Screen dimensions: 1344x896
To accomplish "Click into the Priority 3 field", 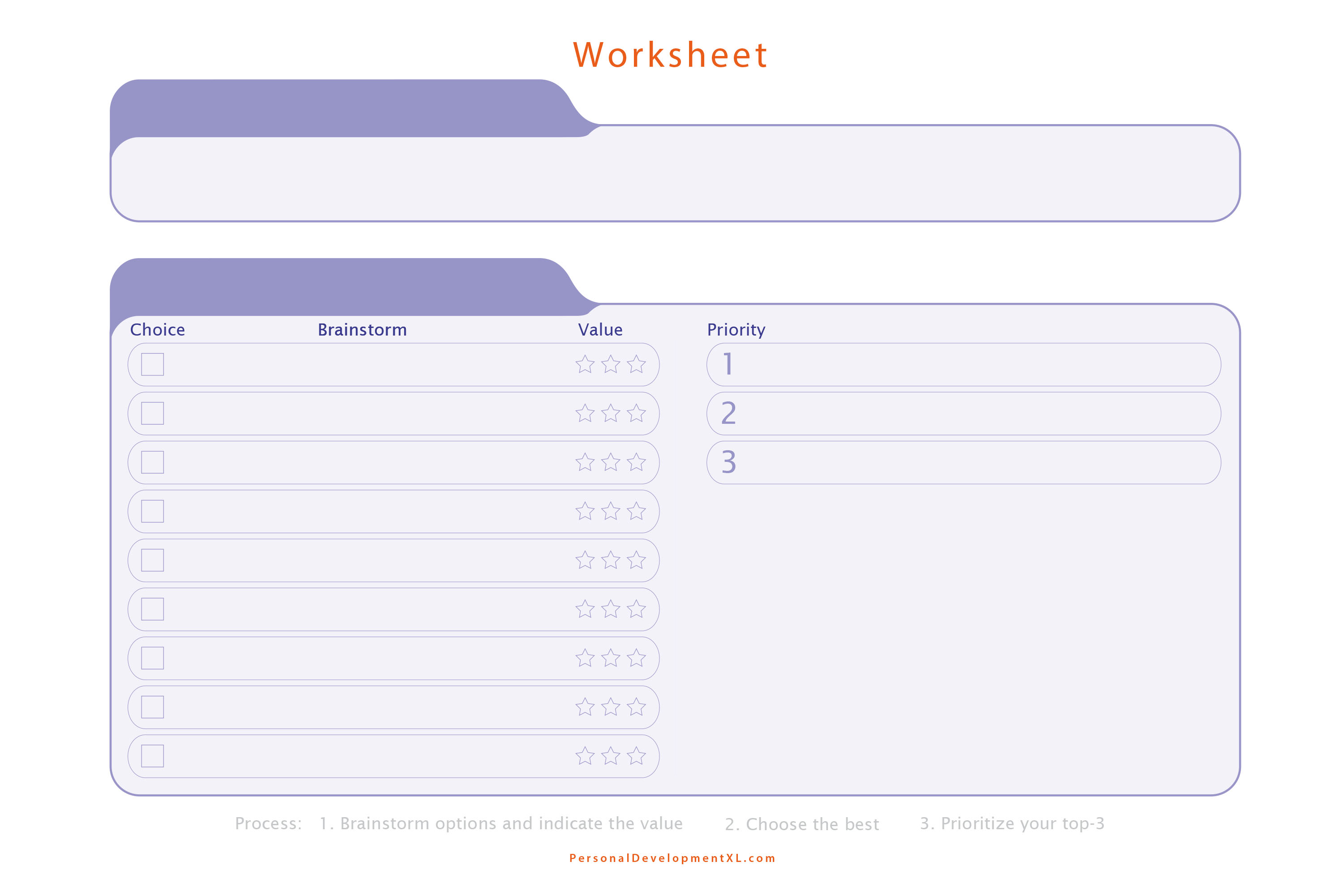I will click(x=964, y=462).
